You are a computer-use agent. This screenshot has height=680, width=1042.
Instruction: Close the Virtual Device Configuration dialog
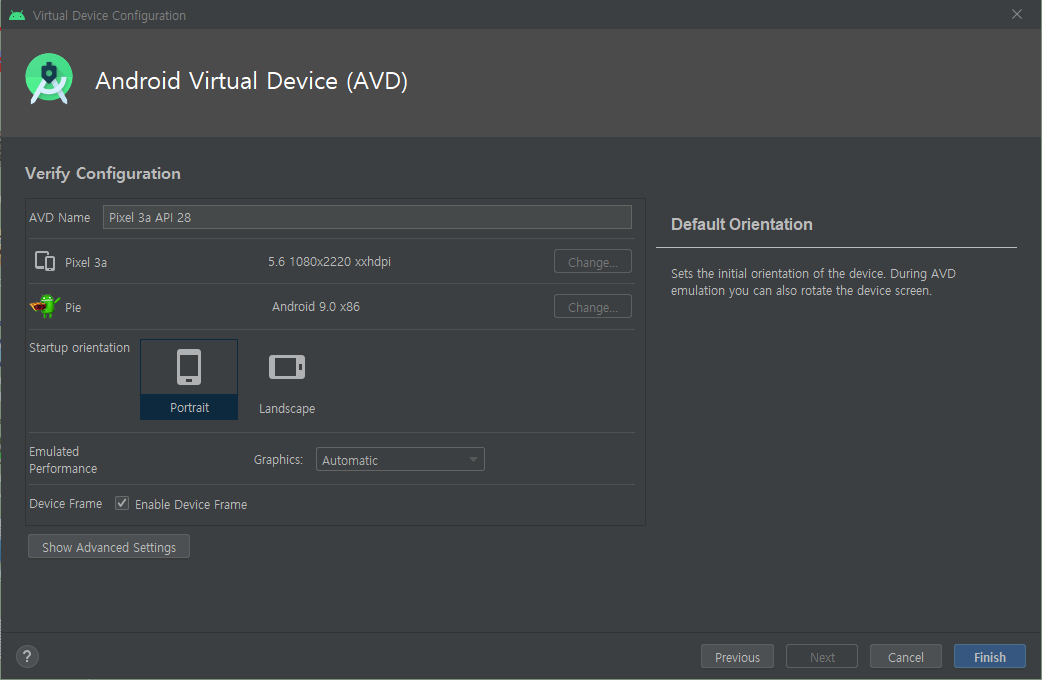click(x=1017, y=15)
